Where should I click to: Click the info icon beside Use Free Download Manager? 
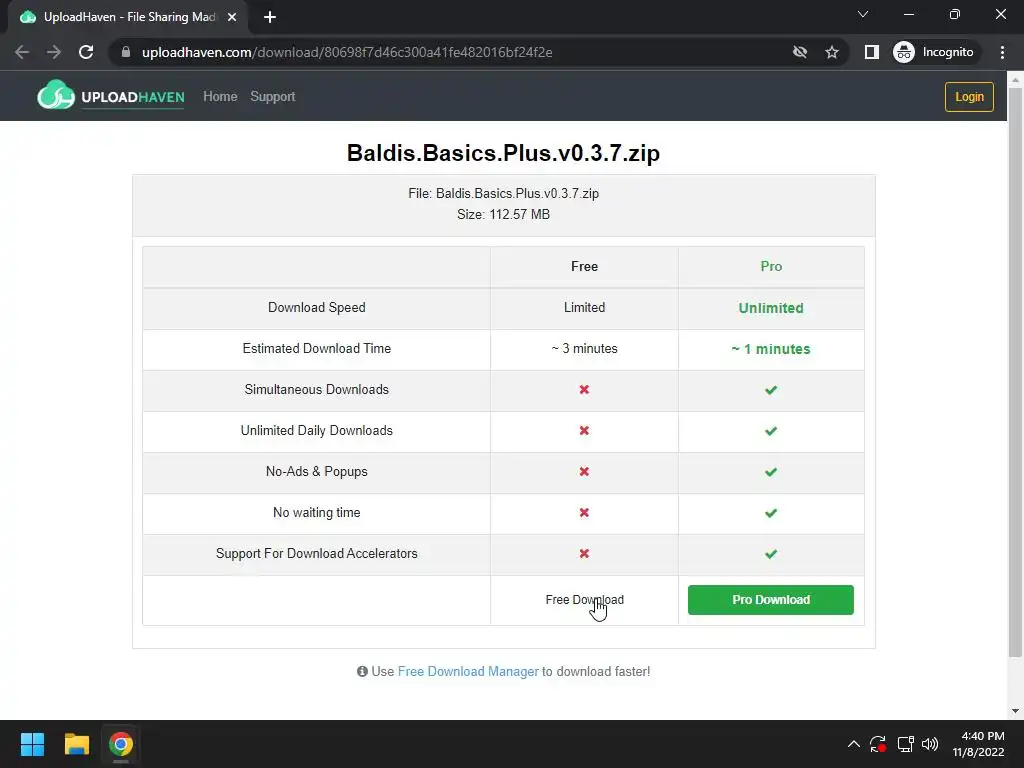[362, 671]
